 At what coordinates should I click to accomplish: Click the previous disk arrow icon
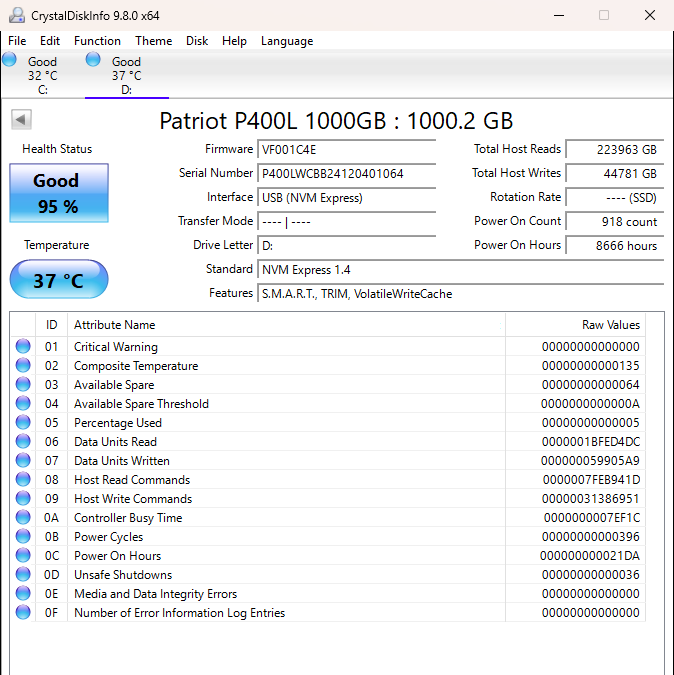(21, 119)
